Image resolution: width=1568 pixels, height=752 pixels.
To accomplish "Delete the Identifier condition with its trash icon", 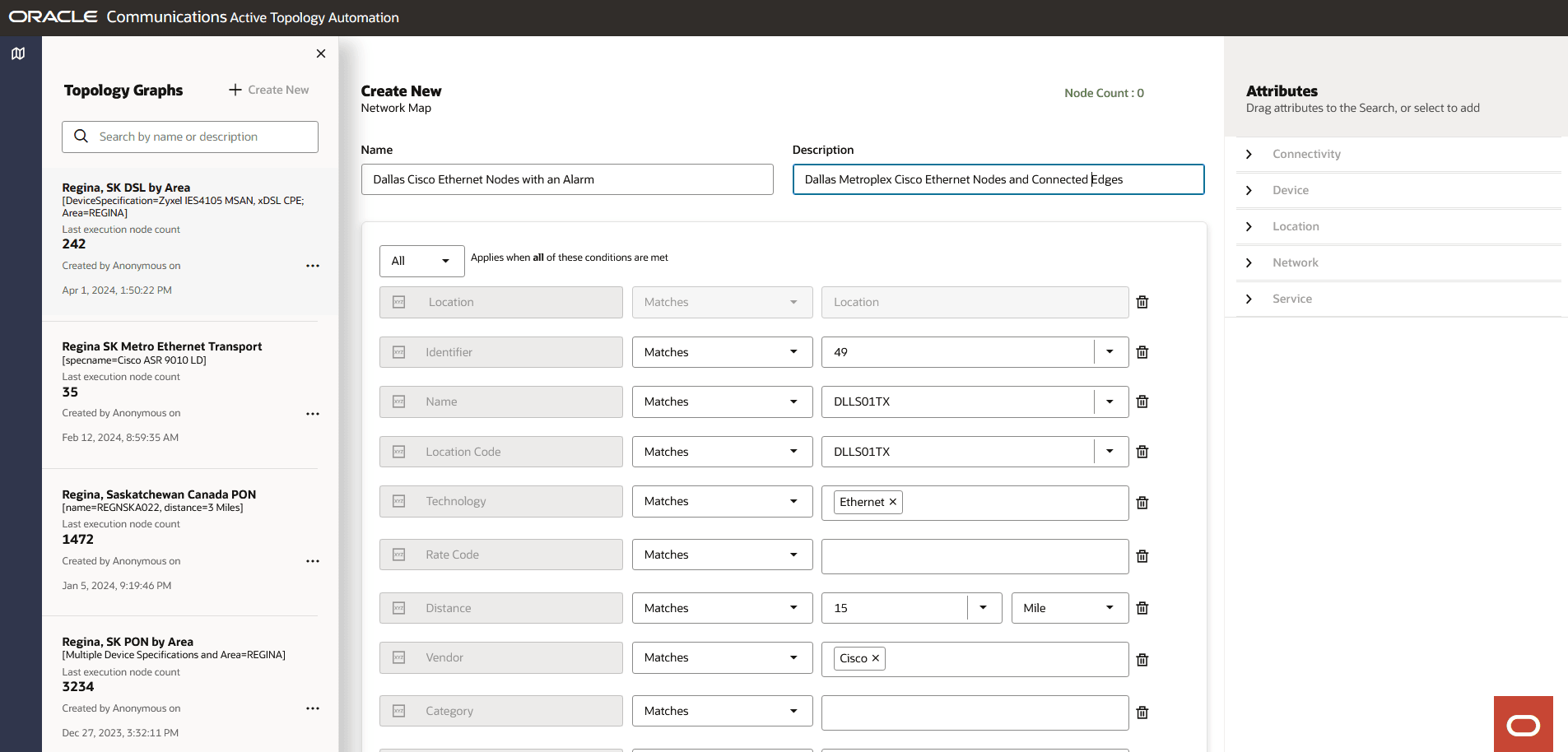I will (x=1142, y=351).
